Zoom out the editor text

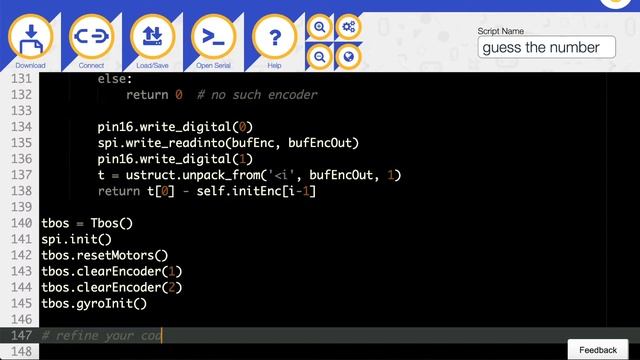click(320, 56)
